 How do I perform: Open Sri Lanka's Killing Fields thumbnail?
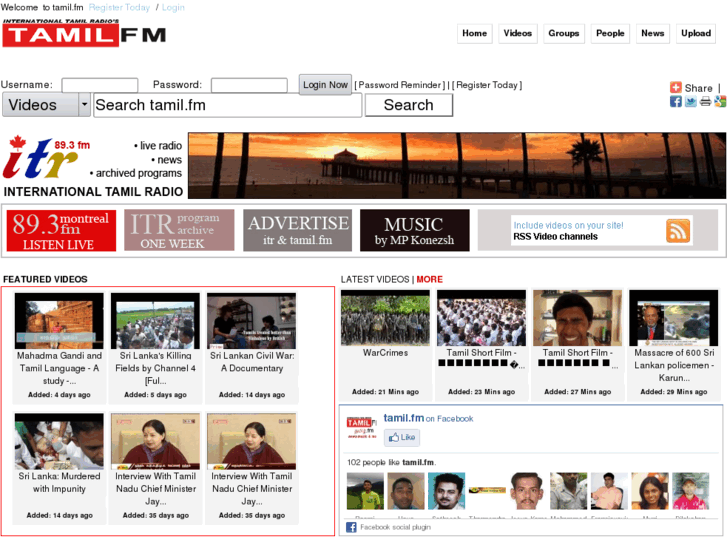155,321
